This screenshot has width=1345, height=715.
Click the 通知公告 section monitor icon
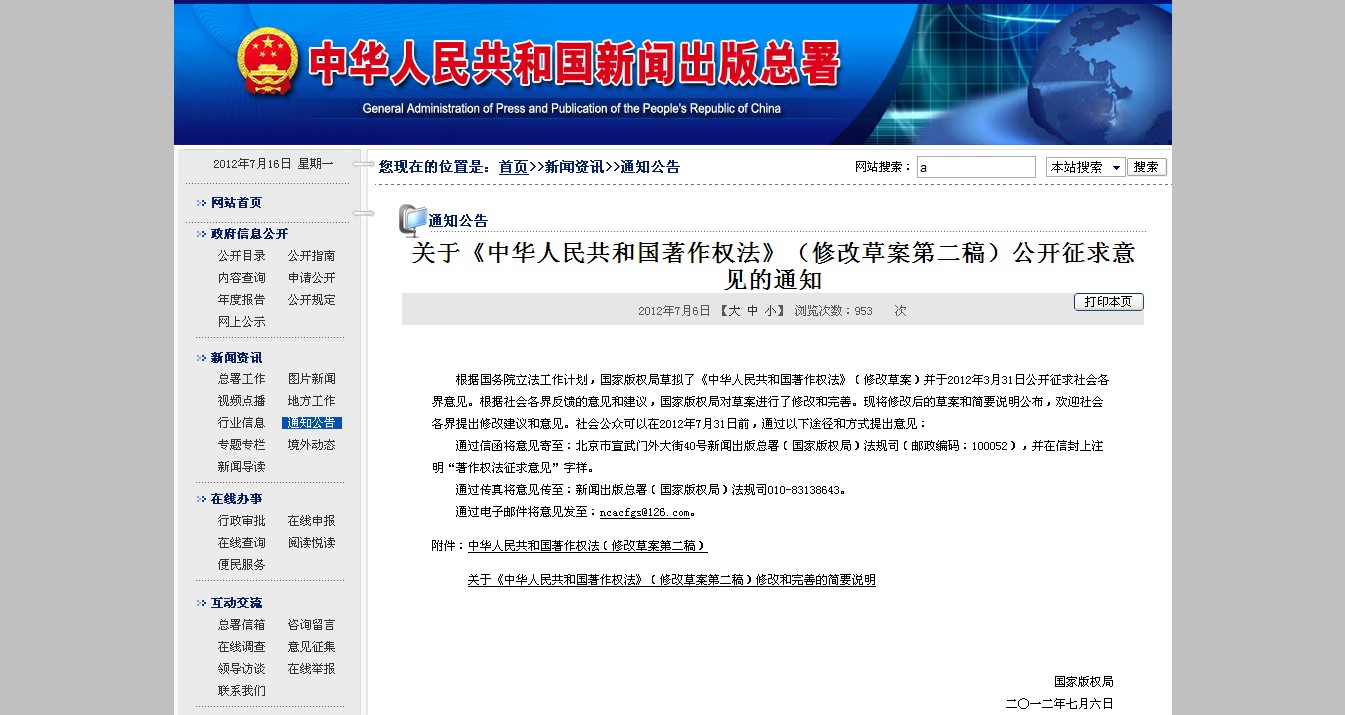(412, 219)
